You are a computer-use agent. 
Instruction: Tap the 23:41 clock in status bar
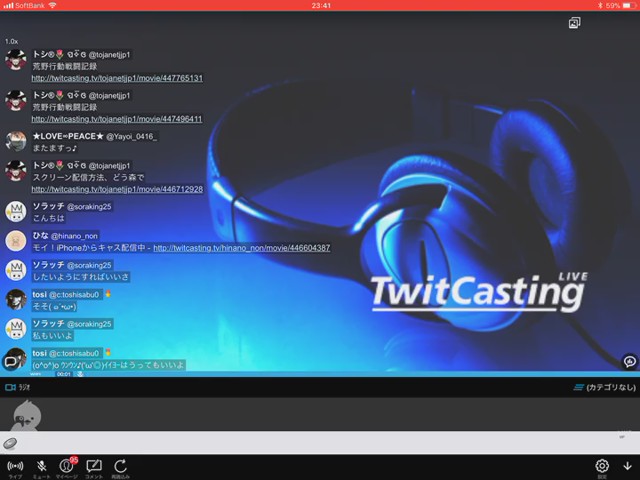(x=321, y=5)
